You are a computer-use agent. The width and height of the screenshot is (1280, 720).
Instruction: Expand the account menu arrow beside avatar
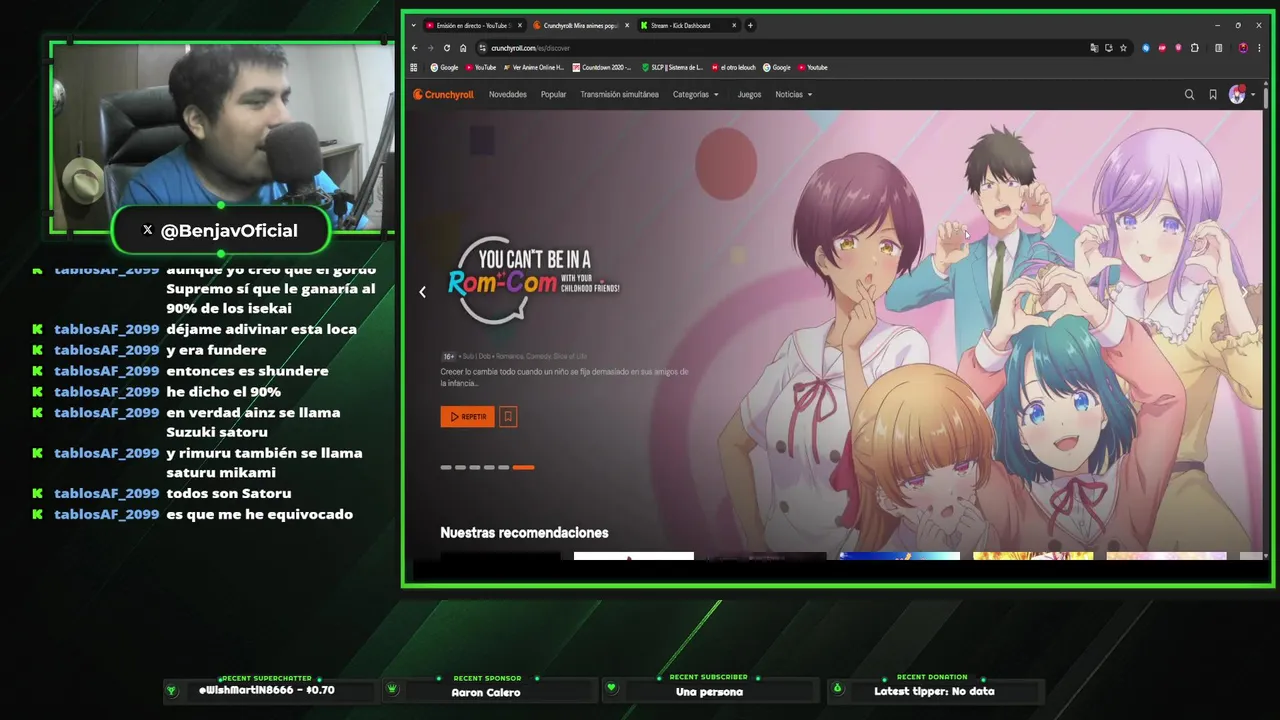click(x=1253, y=95)
